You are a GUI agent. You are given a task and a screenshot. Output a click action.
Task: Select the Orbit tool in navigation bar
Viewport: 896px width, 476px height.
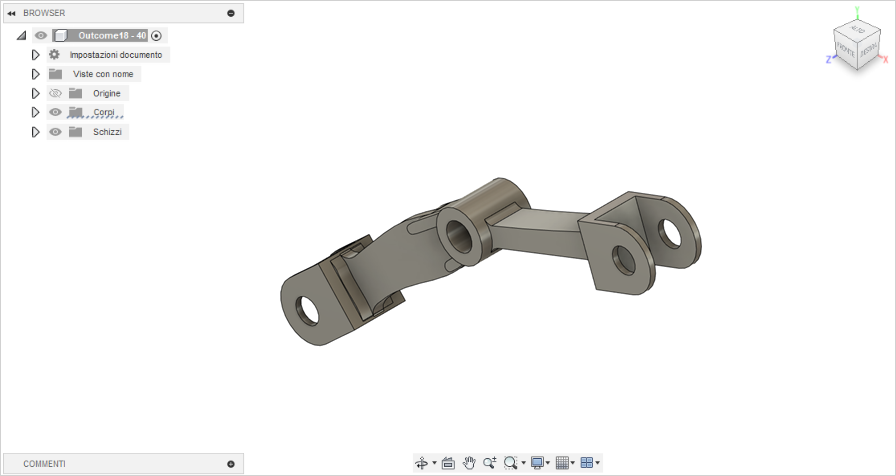pos(422,463)
